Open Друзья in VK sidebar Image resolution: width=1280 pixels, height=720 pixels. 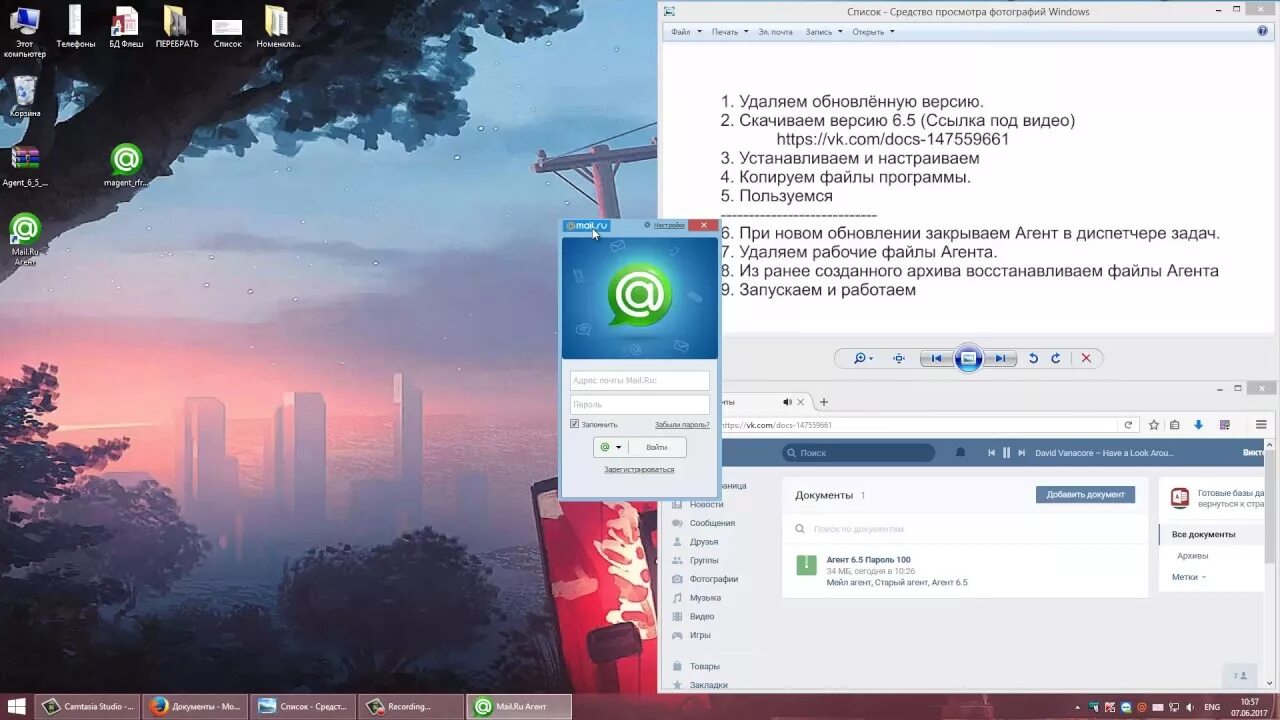704,542
